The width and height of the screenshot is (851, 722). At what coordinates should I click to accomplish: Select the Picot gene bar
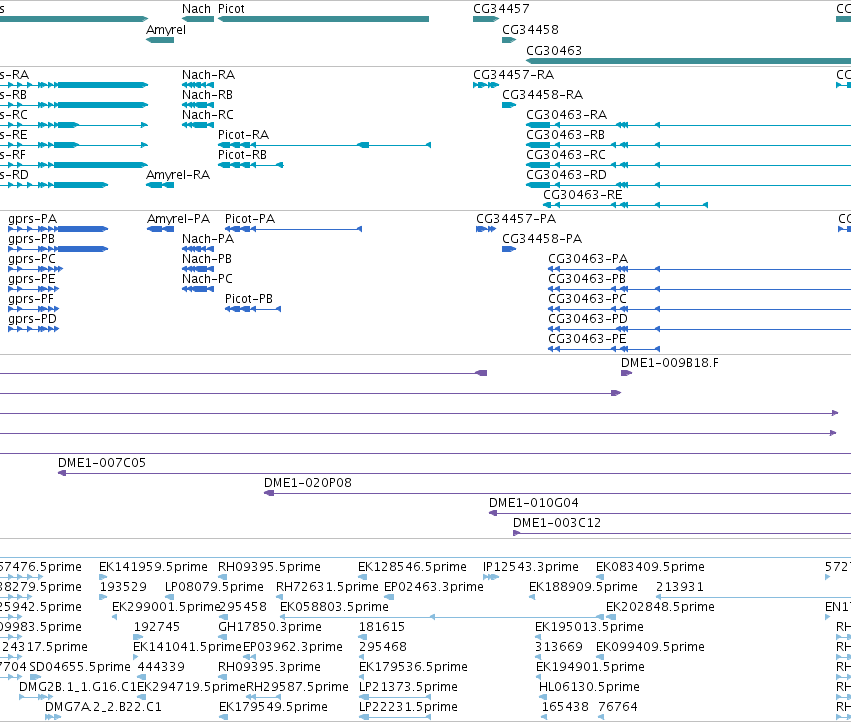(323, 19)
